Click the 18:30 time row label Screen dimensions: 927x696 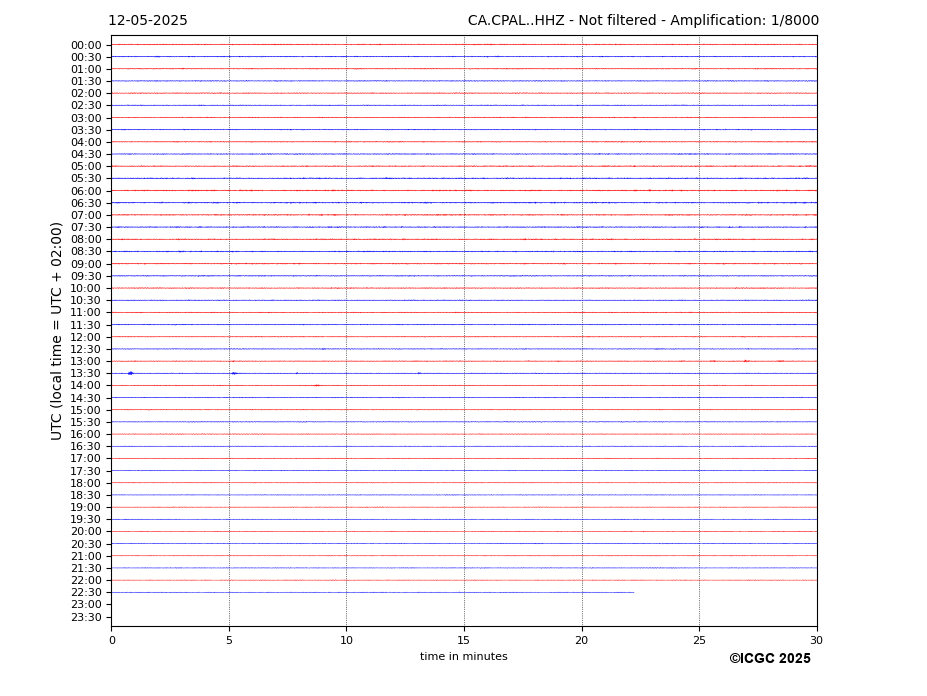(86, 496)
